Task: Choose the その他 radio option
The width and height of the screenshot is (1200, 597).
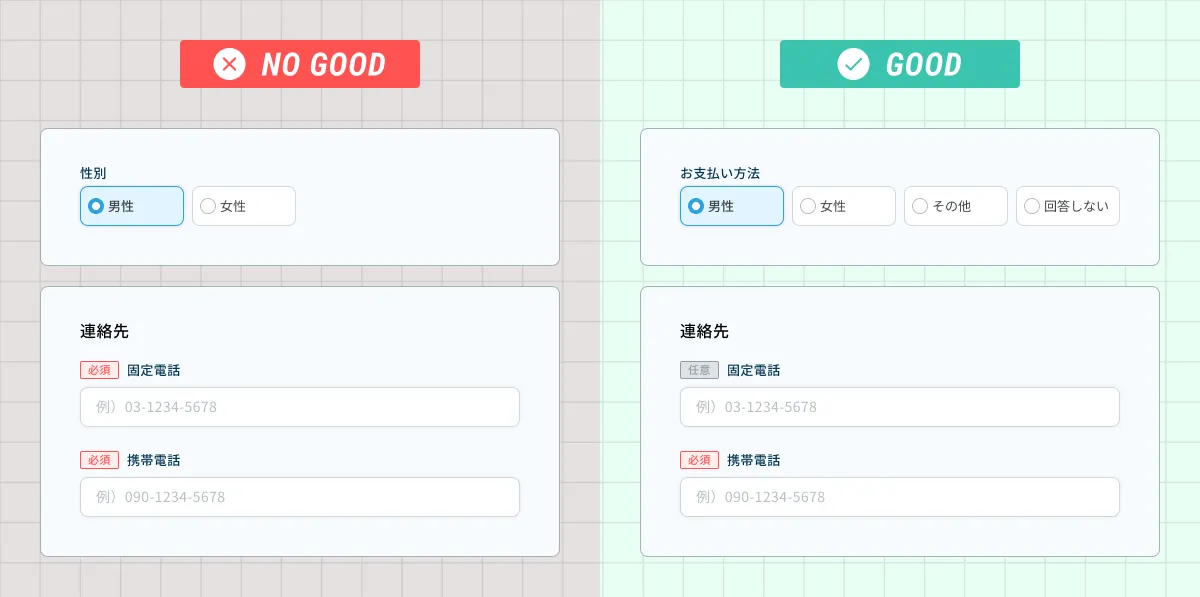Action: (920, 206)
